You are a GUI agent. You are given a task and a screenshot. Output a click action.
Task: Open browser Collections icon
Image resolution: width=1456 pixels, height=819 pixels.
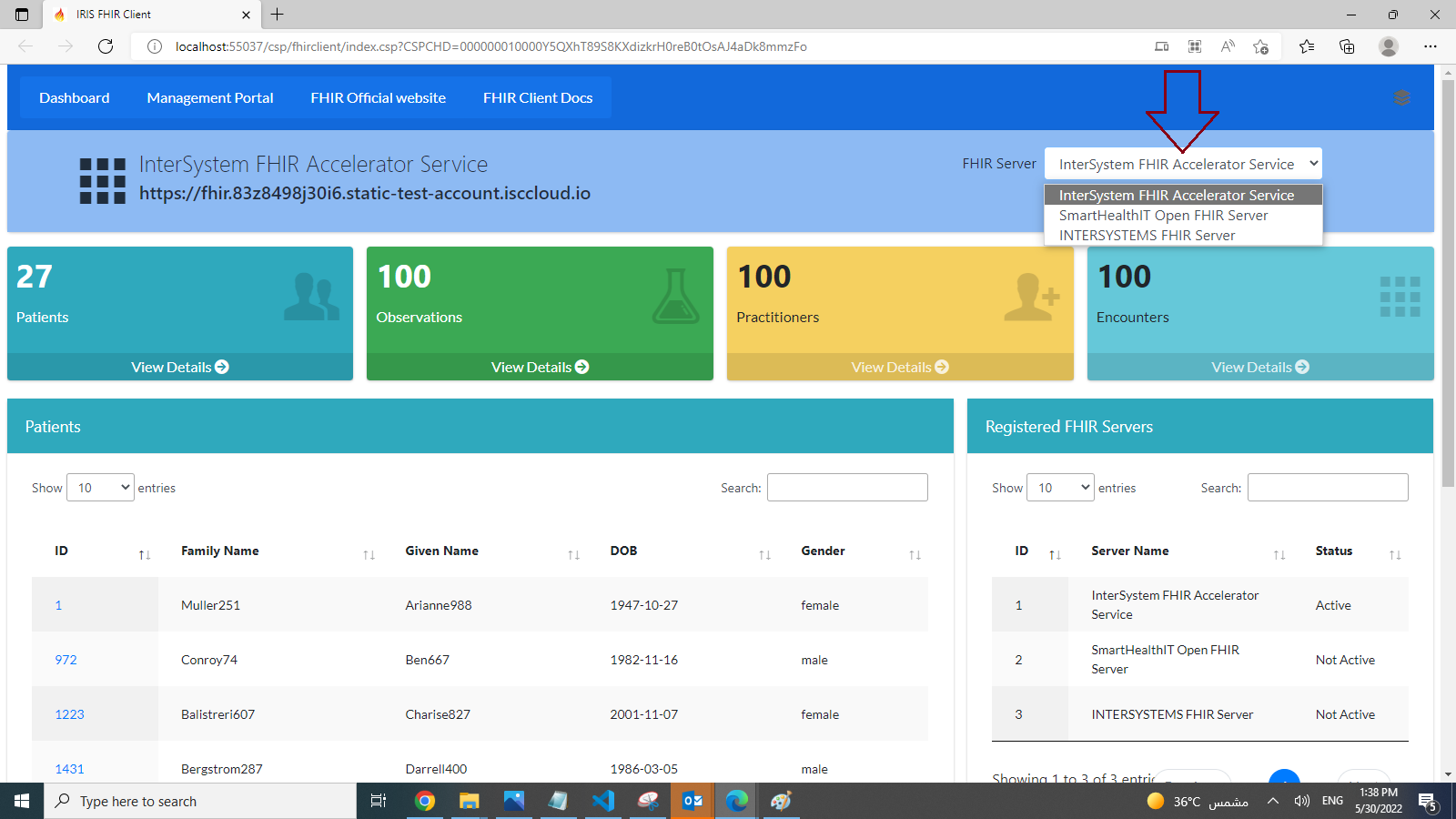[x=1347, y=46]
